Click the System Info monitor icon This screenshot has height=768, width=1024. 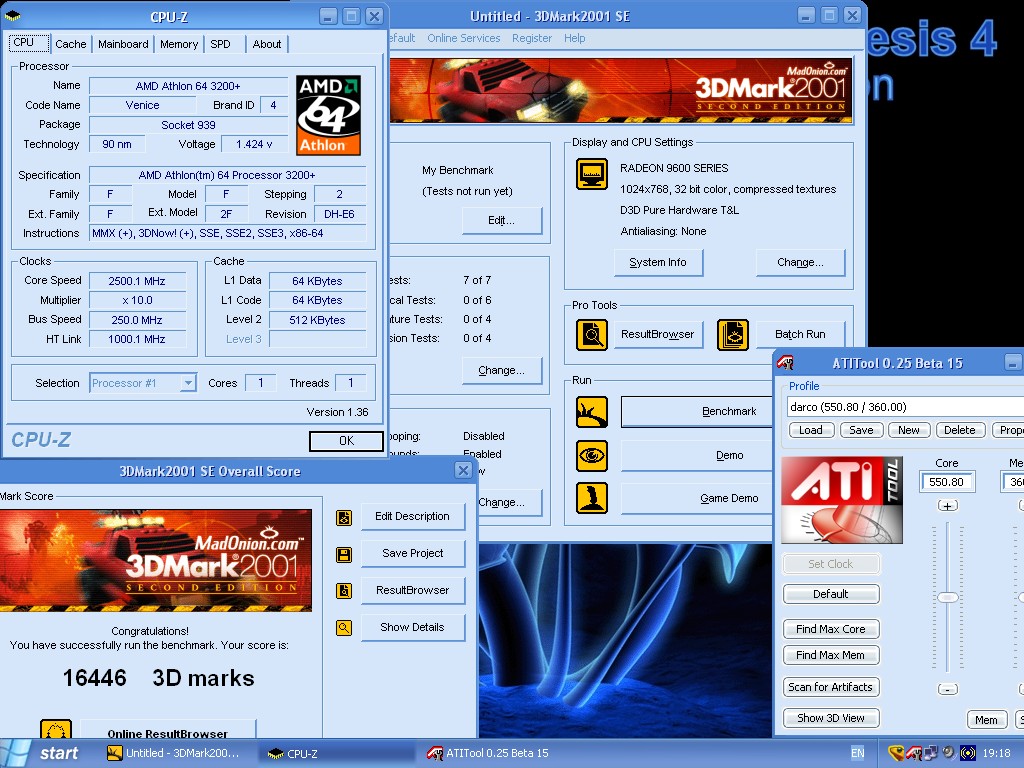point(592,174)
